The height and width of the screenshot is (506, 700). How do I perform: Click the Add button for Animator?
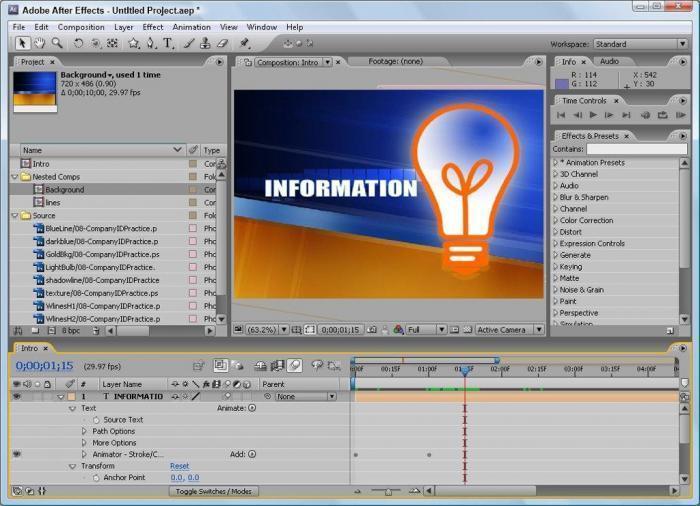pos(252,454)
